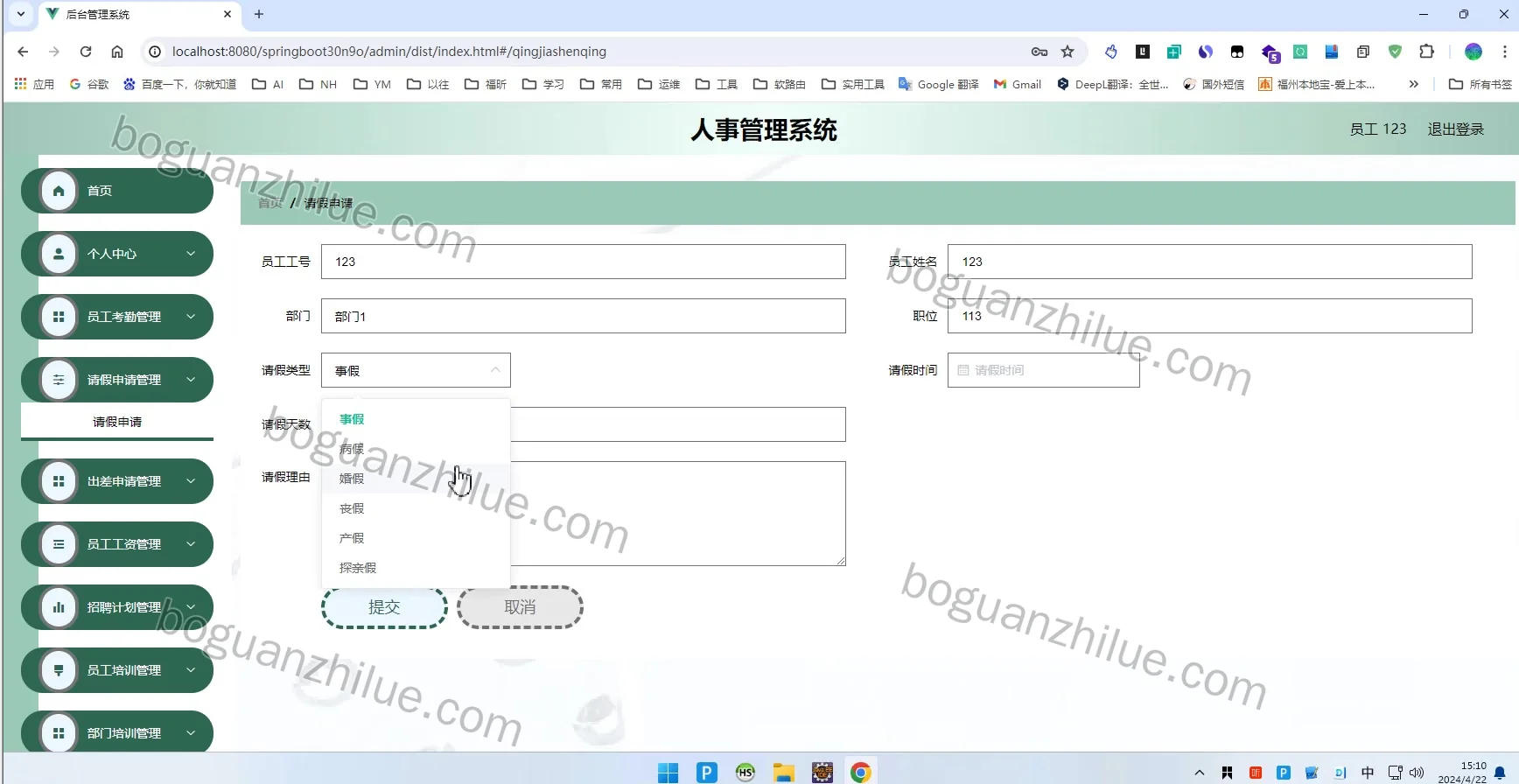Open the 所有书签 bookmarks folder
The height and width of the screenshot is (784, 1519).
(1480, 84)
